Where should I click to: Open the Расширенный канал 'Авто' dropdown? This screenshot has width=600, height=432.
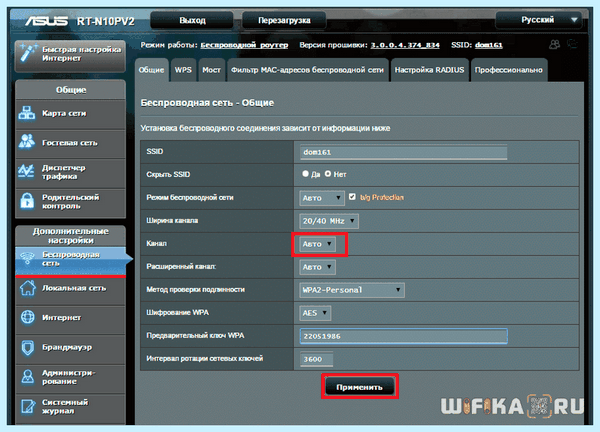317,267
